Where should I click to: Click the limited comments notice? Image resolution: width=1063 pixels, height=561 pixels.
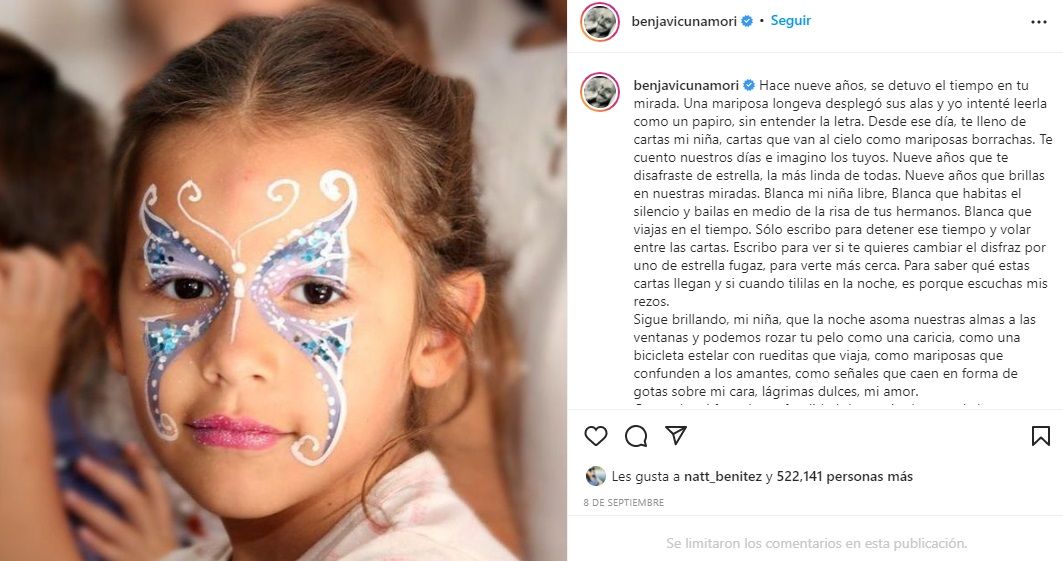tap(816, 543)
